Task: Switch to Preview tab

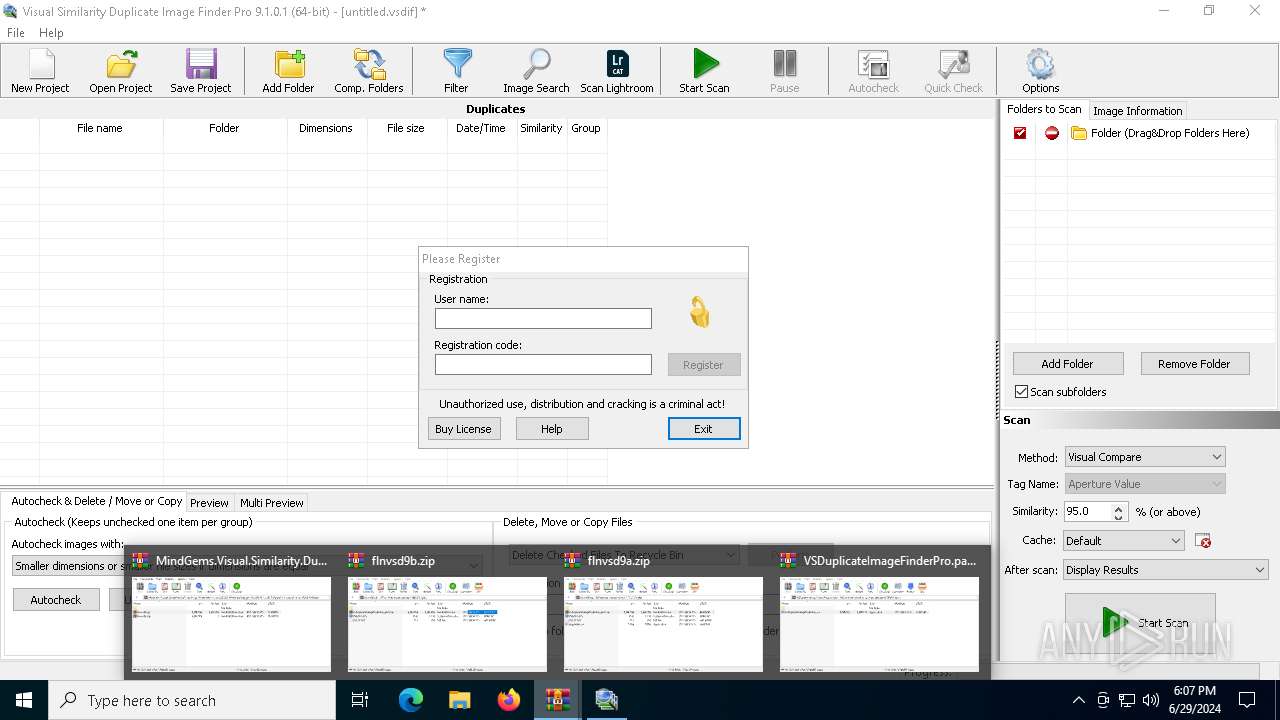Action: point(209,503)
